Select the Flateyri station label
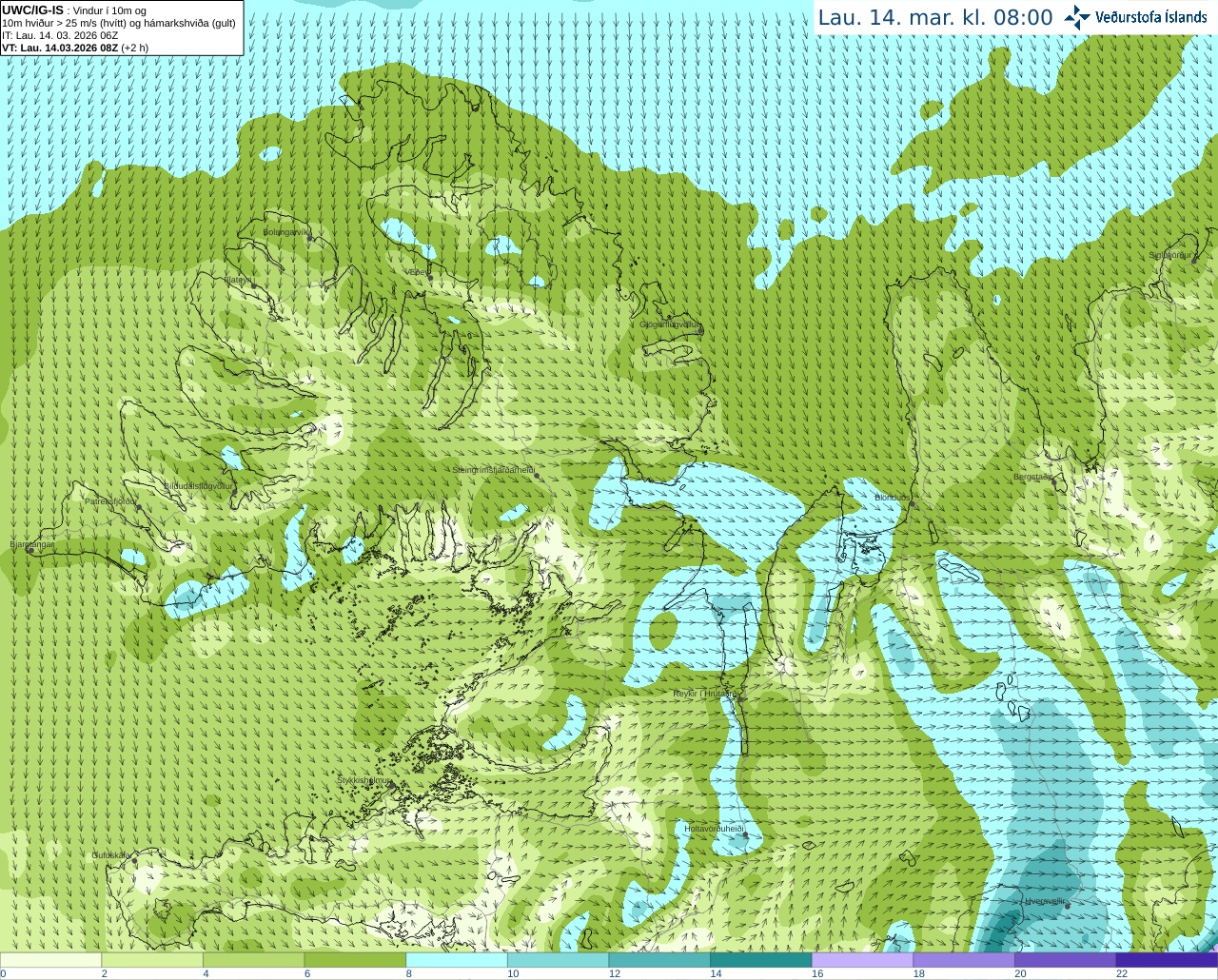This screenshot has width=1218, height=980. [238, 280]
